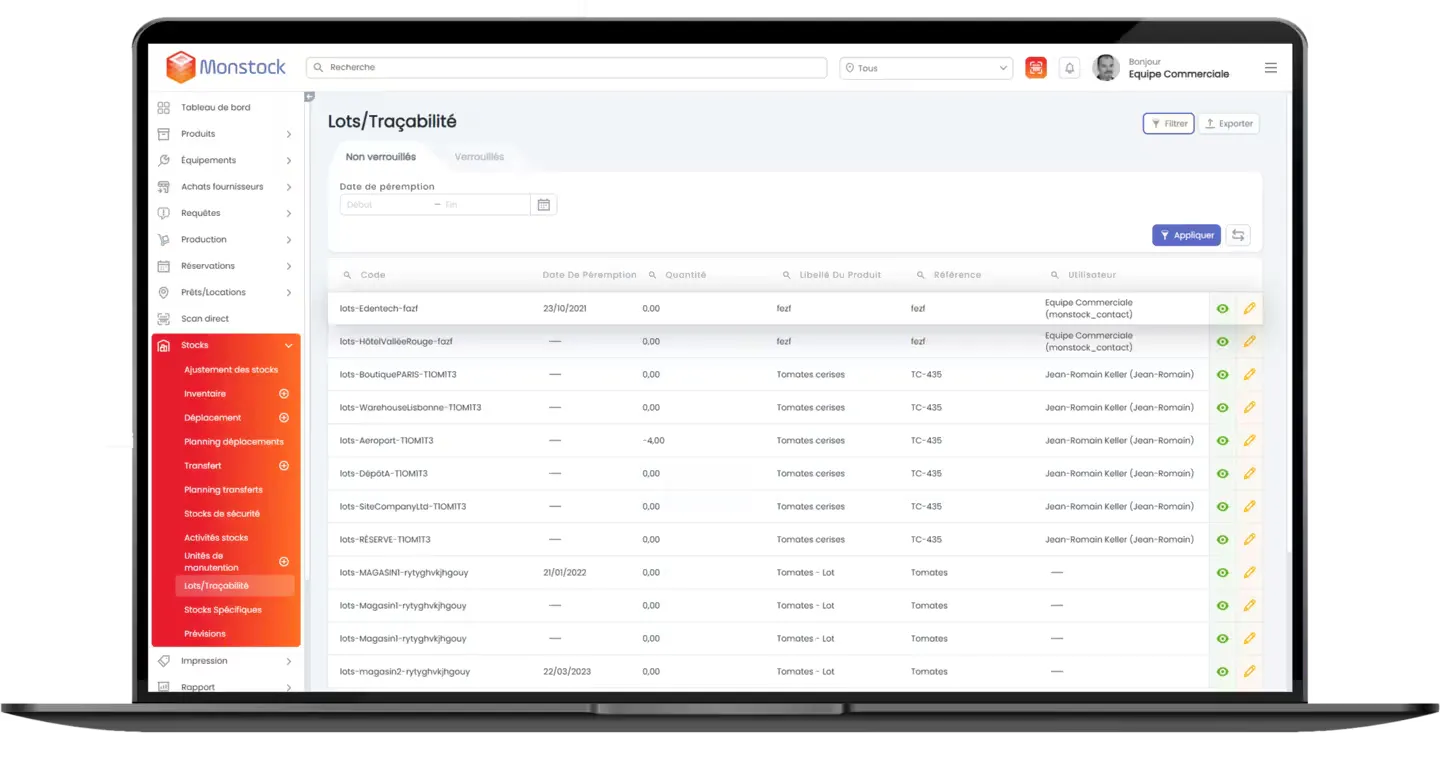Viewport: 1440px width, 758px height.
Task: Click the Exporter button
Action: point(1229,124)
